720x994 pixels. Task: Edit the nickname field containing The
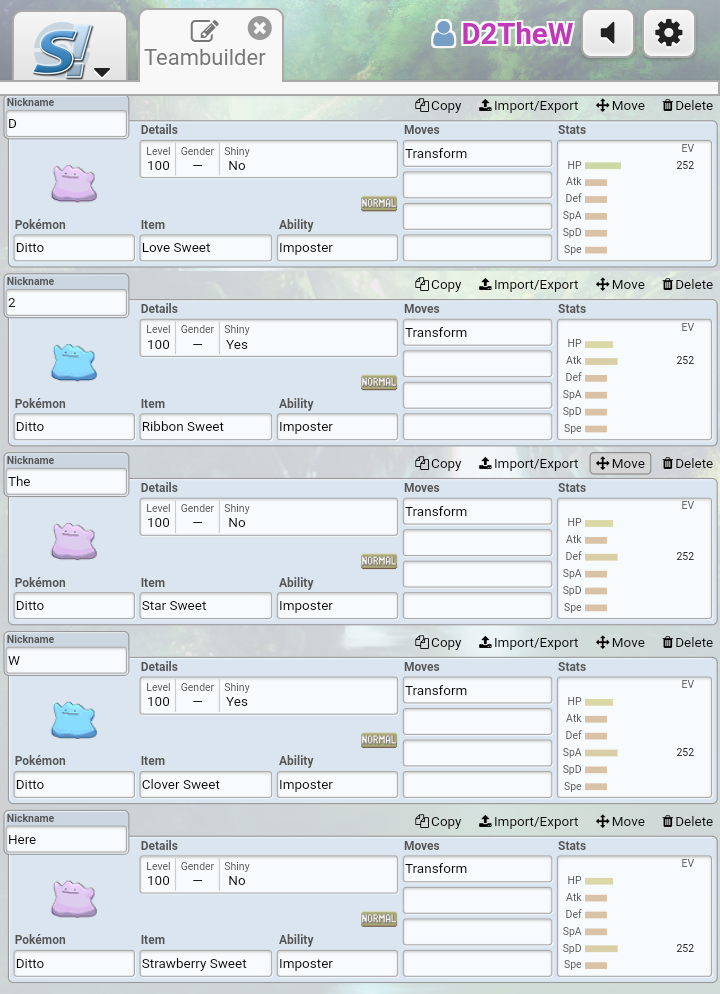point(67,481)
